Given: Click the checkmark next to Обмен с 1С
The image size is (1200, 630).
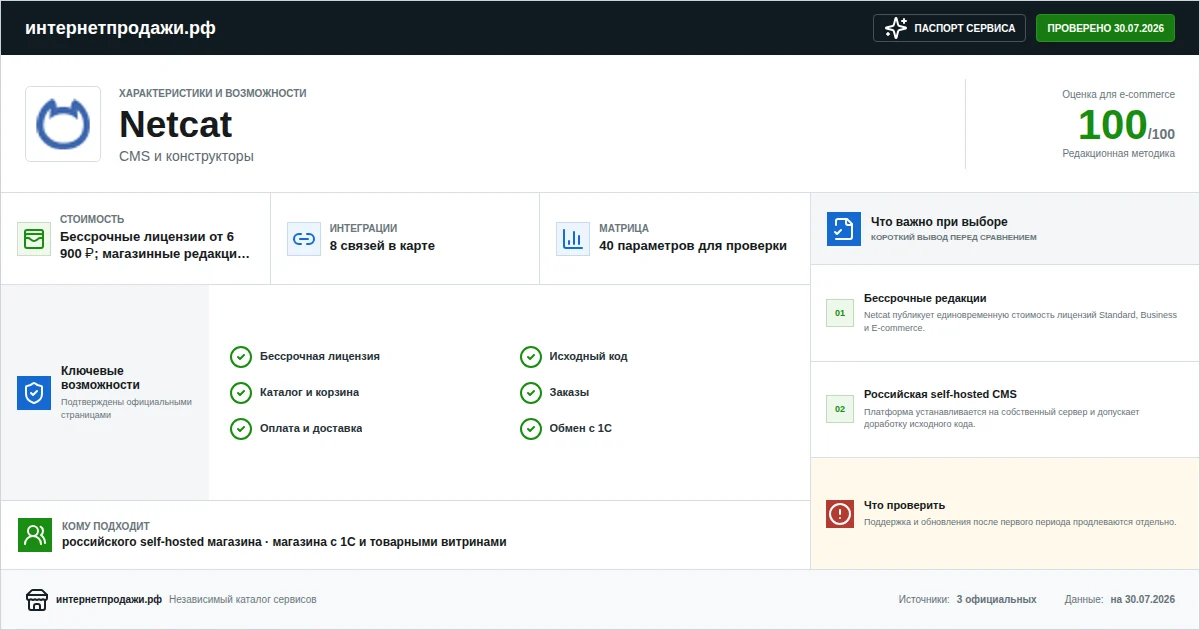Looking at the screenshot, I should tap(531, 429).
